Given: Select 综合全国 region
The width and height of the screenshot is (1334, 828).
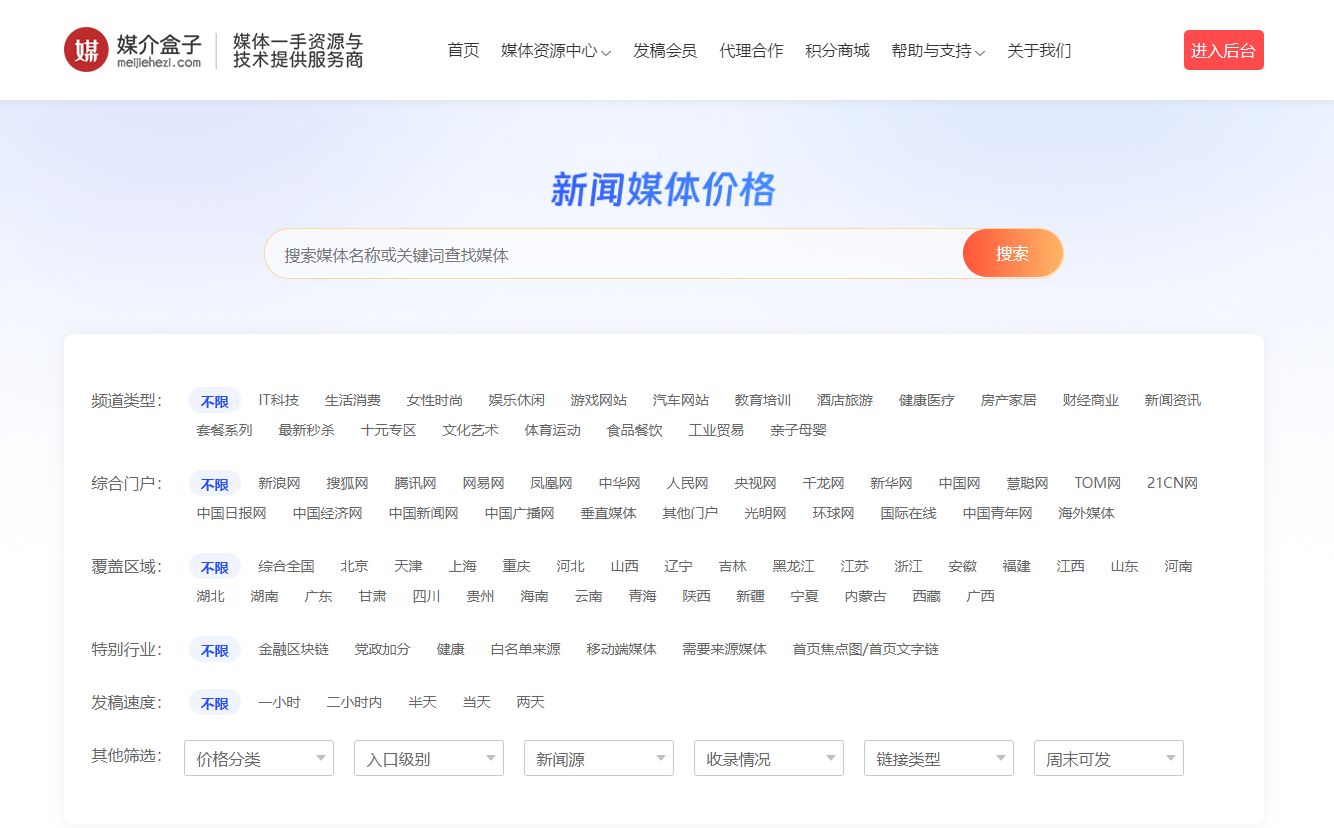Looking at the screenshot, I should [286, 566].
